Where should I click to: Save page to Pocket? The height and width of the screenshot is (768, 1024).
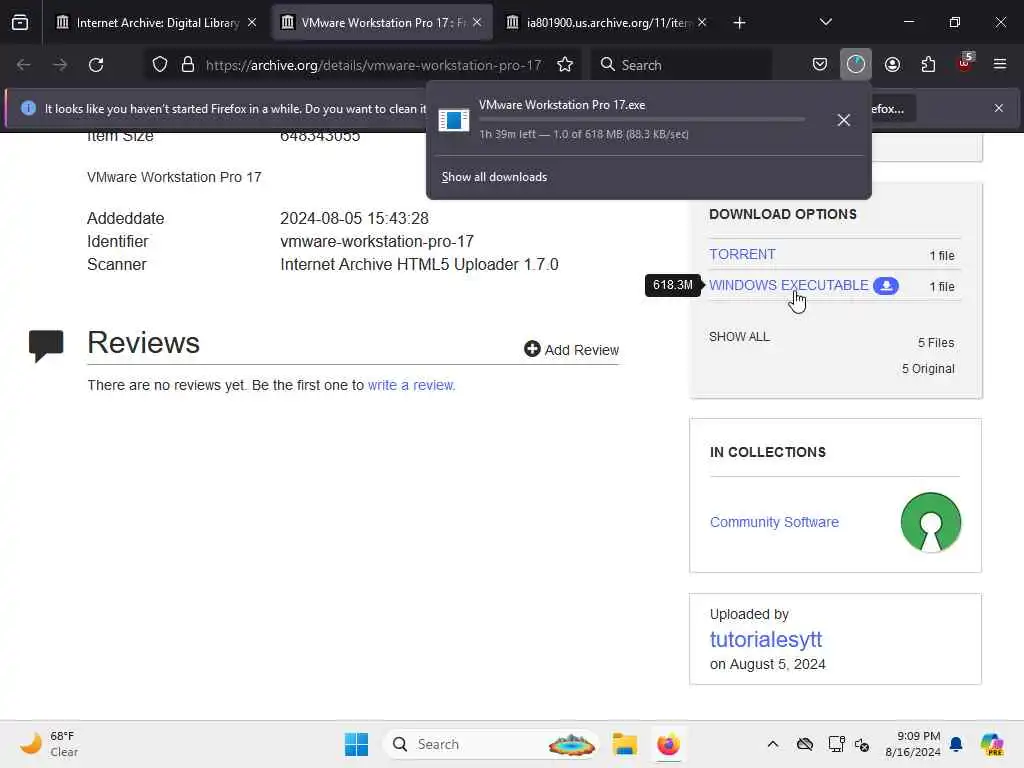point(820,65)
